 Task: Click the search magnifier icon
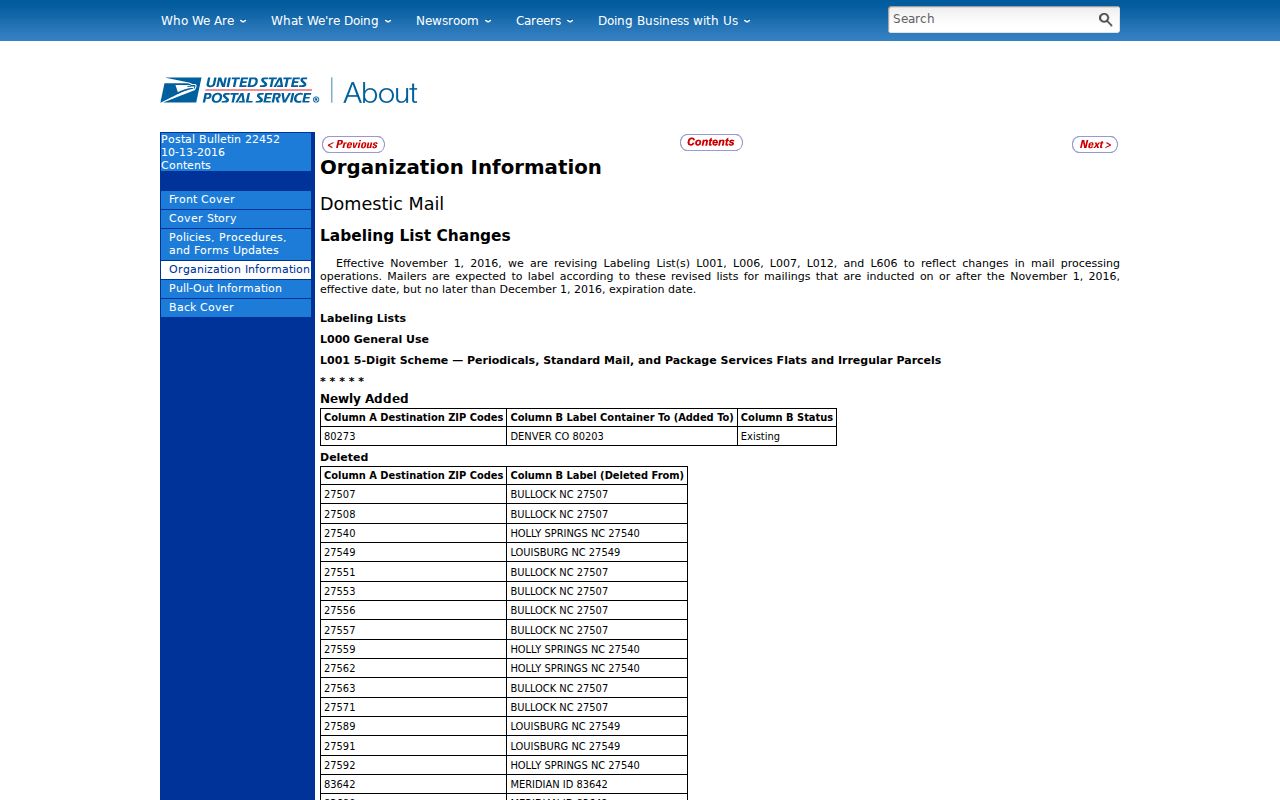click(1105, 20)
